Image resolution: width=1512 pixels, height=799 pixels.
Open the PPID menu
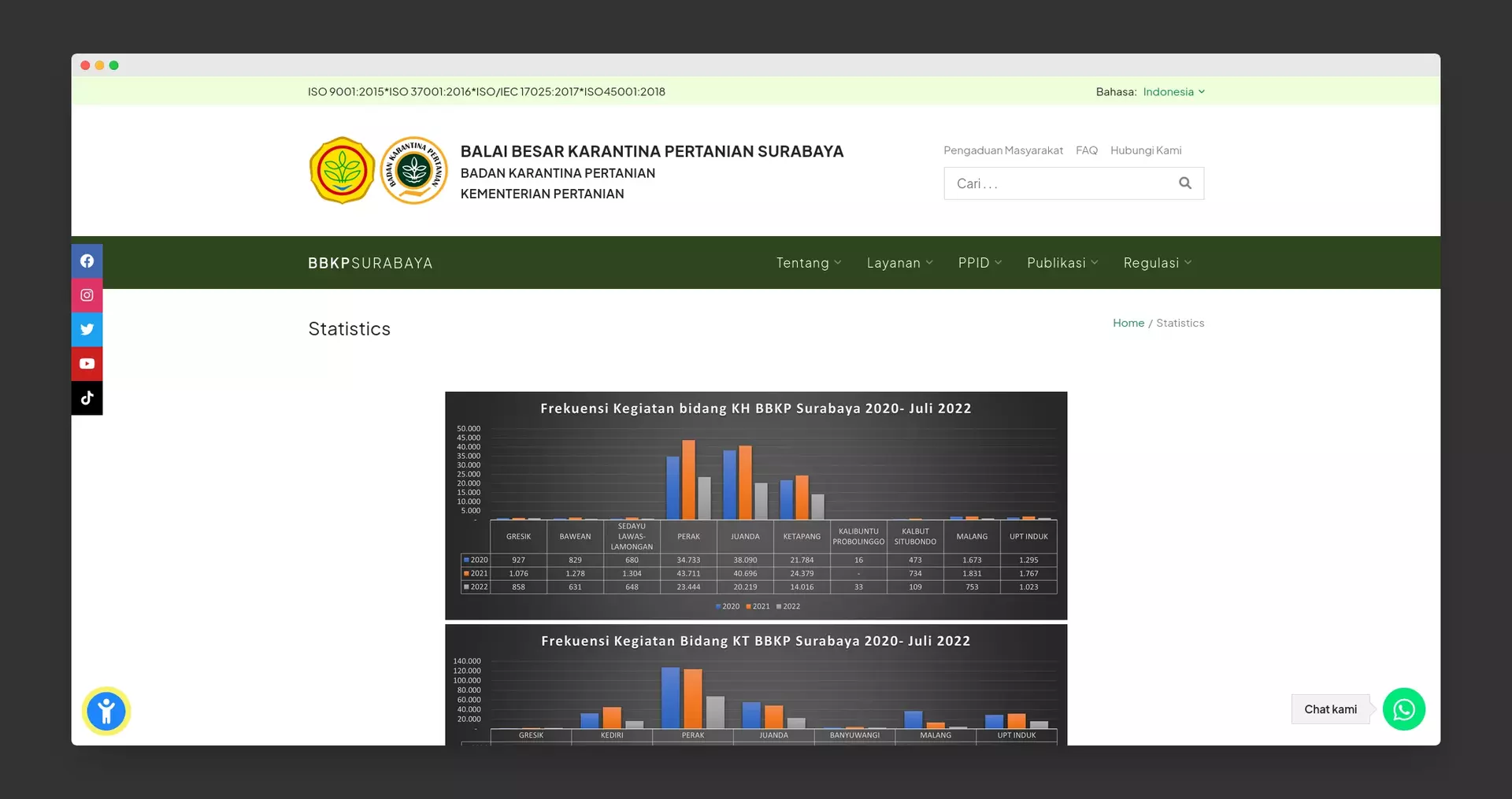(980, 263)
